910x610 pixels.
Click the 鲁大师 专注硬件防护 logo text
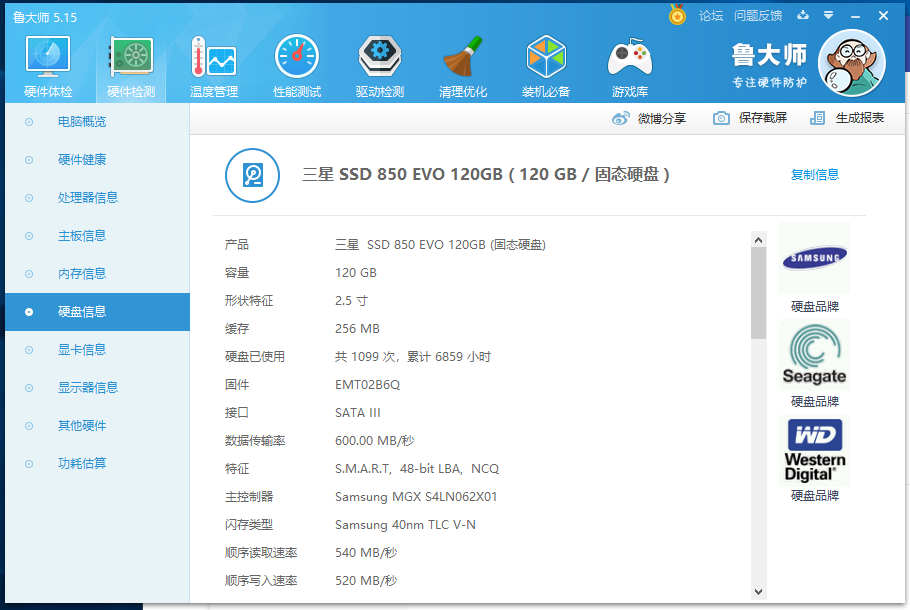pyautogui.click(x=769, y=66)
